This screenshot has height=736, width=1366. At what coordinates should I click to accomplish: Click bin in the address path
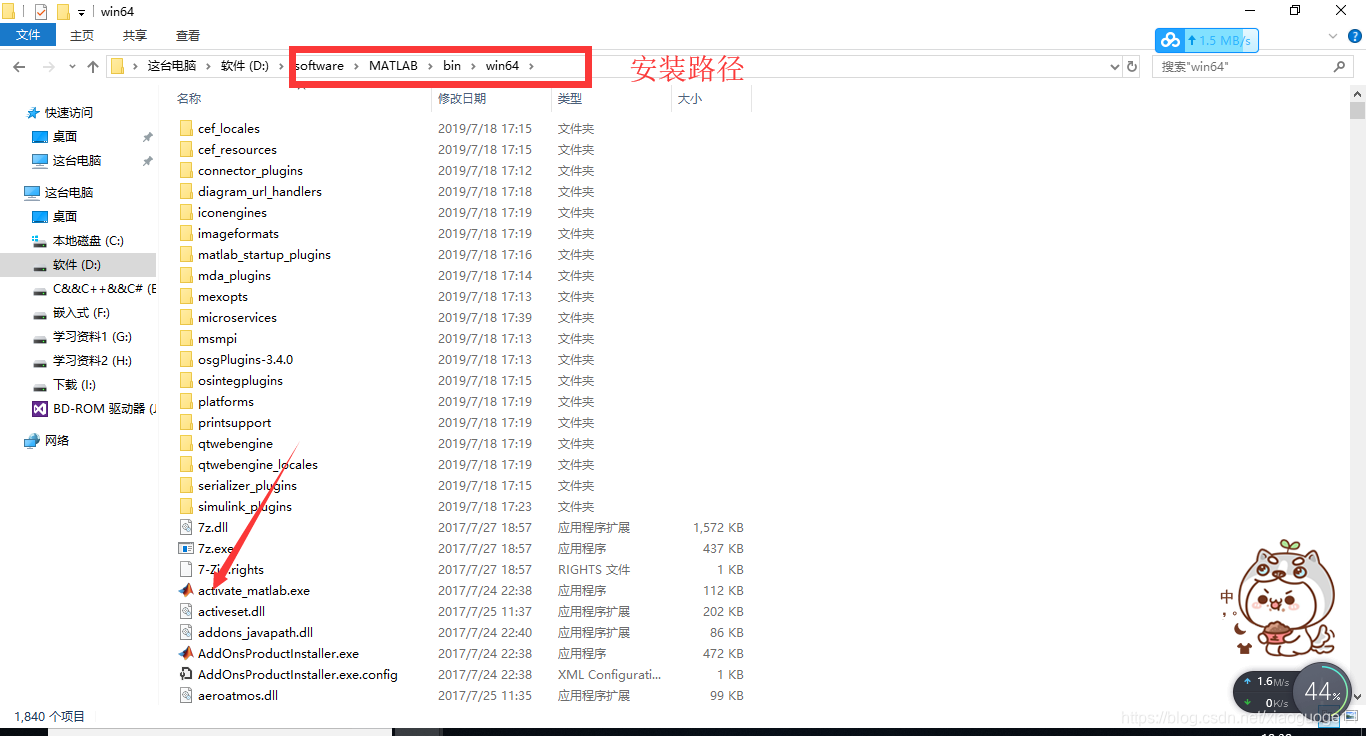(452, 66)
